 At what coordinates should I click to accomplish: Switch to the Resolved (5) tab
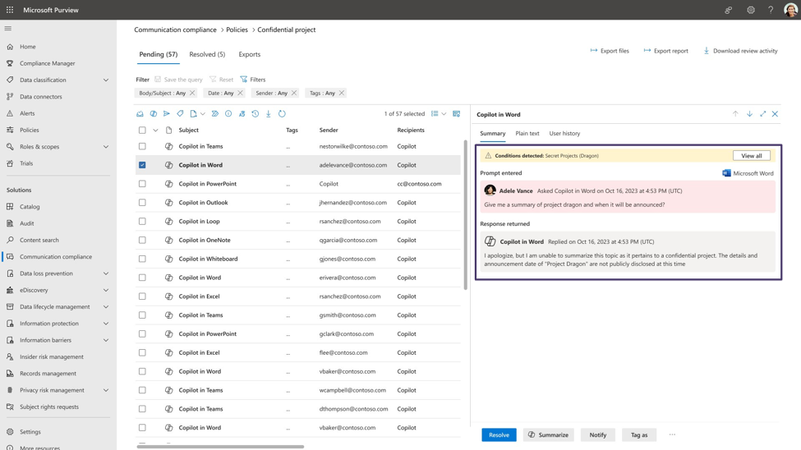point(207,54)
